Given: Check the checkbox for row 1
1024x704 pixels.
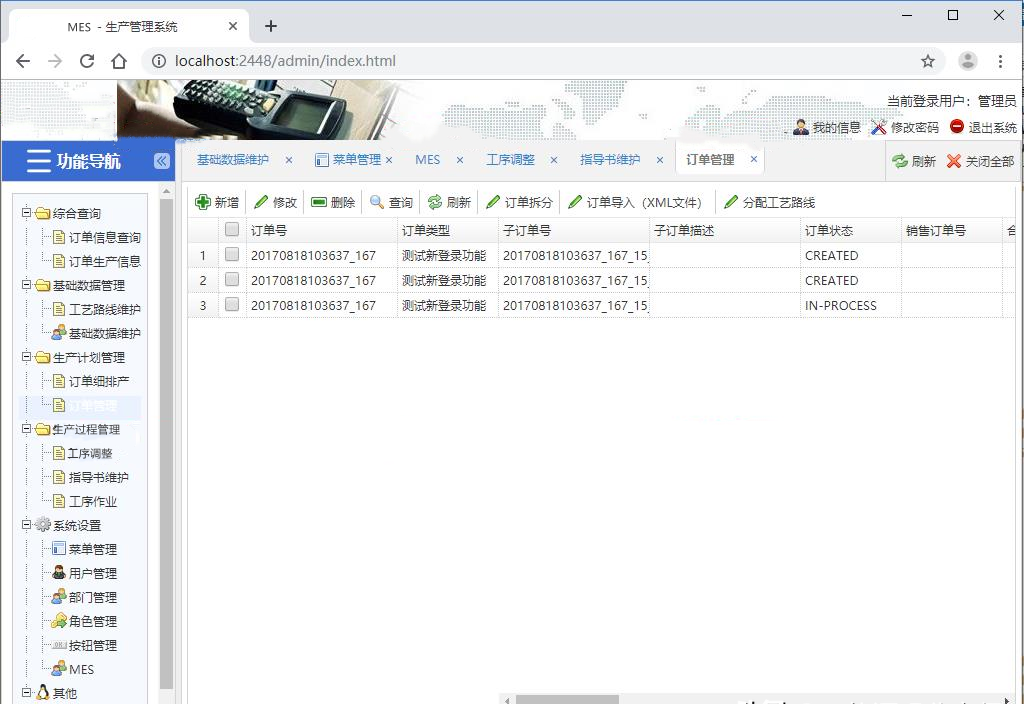Looking at the screenshot, I should [x=232, y=255].
